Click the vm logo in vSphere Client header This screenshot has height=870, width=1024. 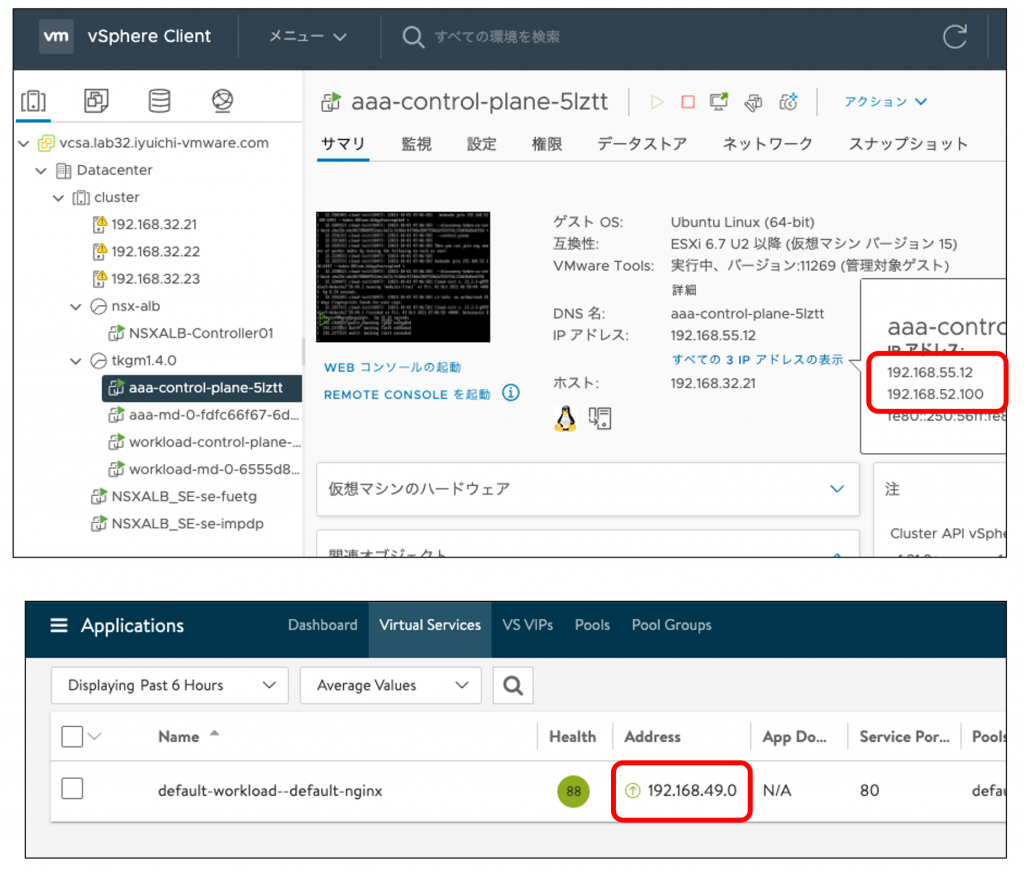[x=56, y=36]
